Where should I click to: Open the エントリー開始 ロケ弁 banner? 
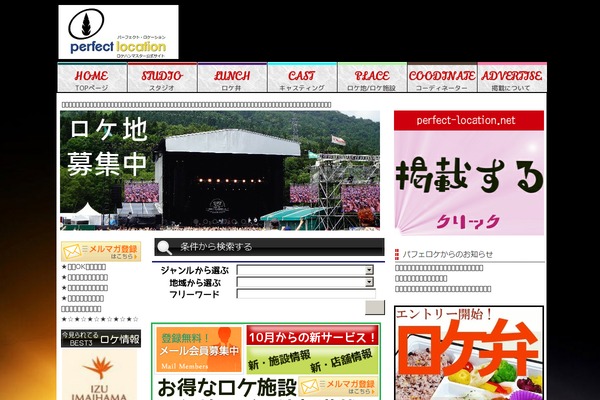click(x=469, y=353)
